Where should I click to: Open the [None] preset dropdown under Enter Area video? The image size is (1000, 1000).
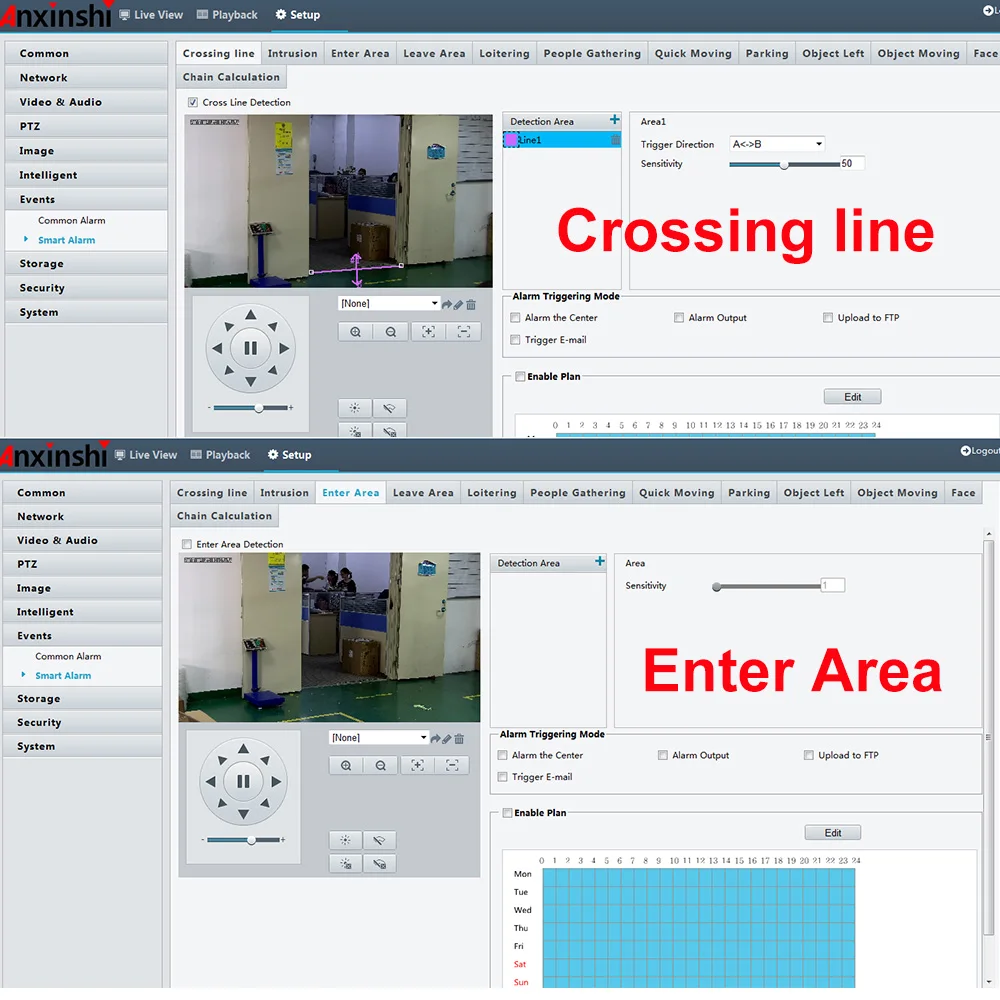379,738
